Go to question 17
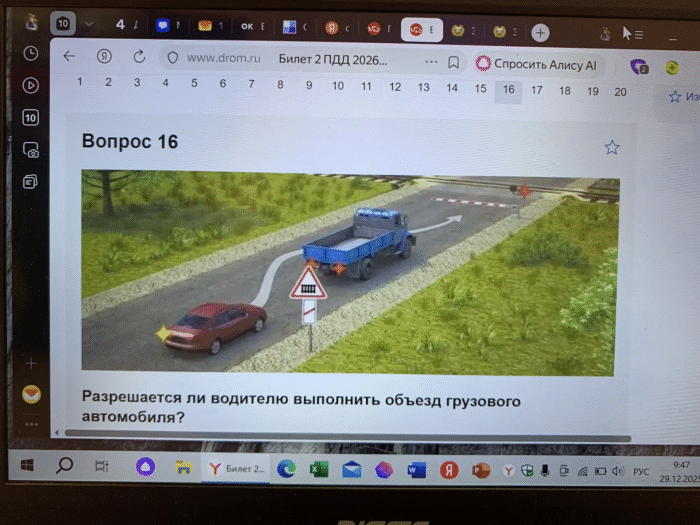 click(x=537, y=90)
